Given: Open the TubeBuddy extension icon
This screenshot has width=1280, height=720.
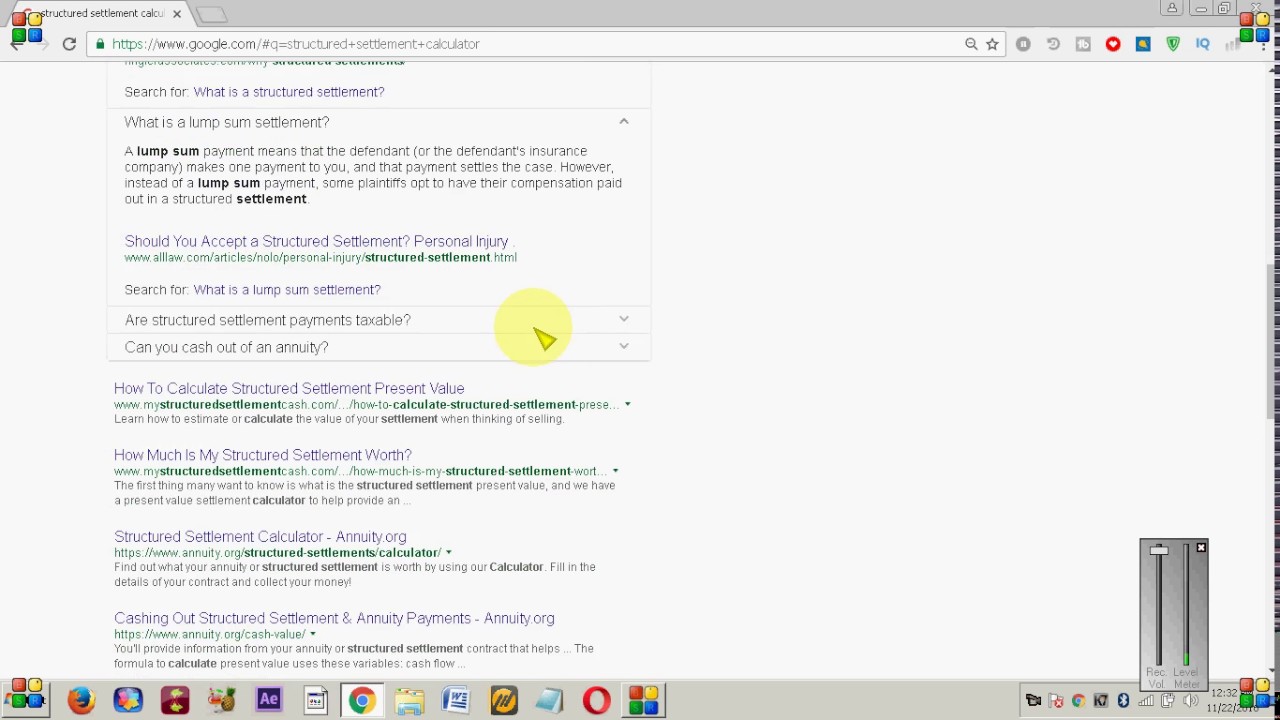Looking at the screenshot, I should pos(1083,44).
